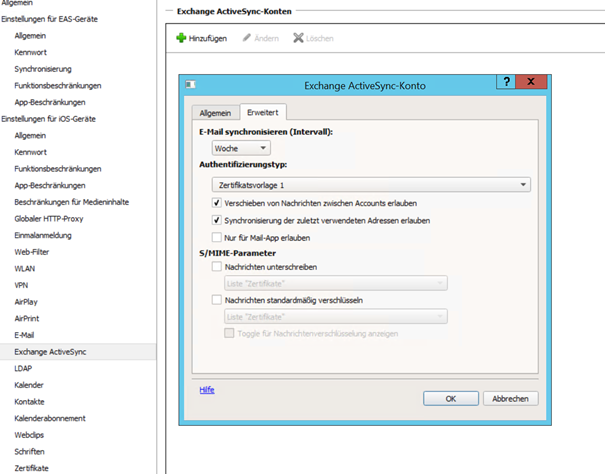
Task: Click Hinzufügen toolbar label
Action: tap(208, 38)
